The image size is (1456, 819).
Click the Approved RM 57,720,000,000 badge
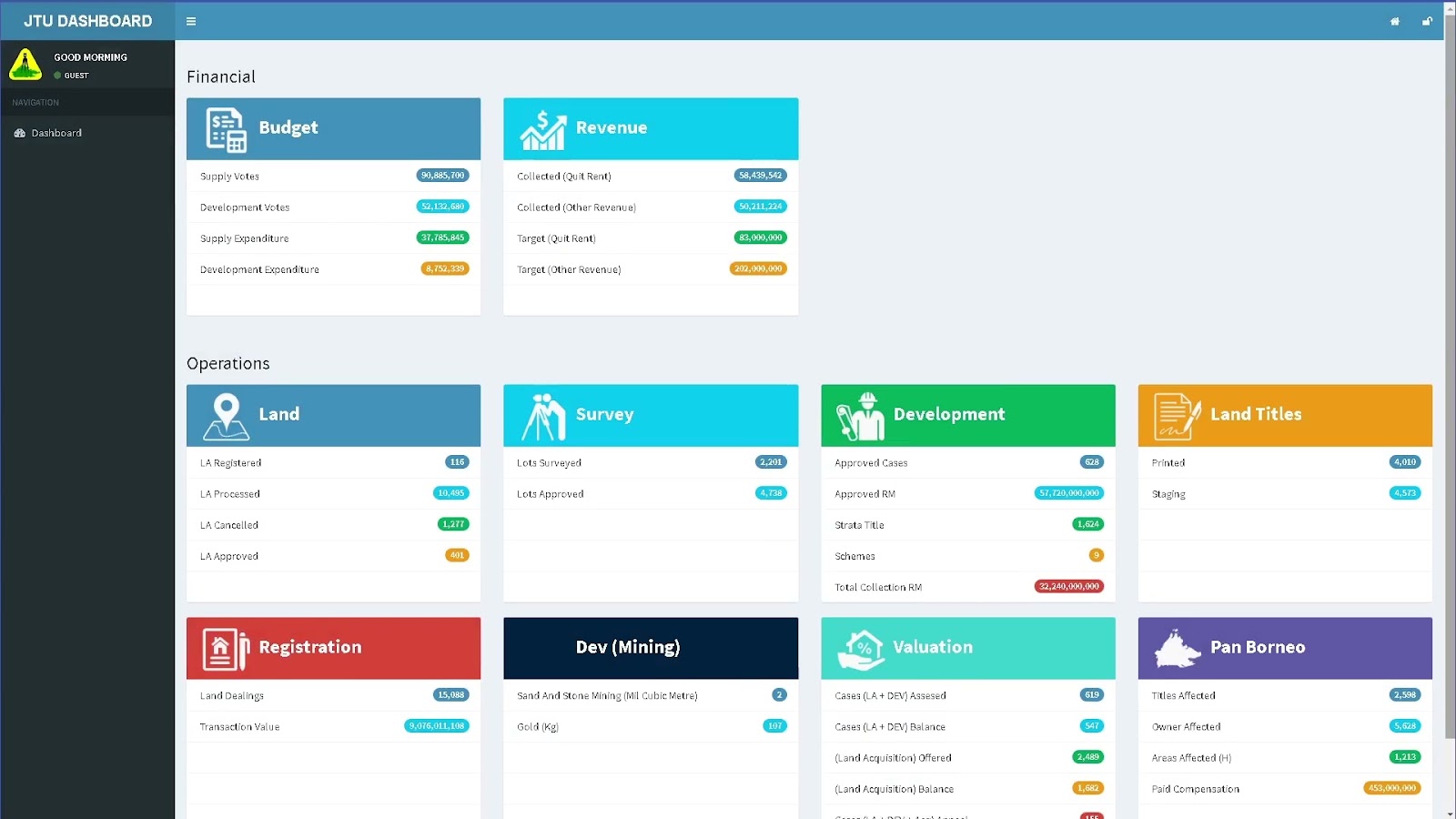click(x=1069, y=493)
